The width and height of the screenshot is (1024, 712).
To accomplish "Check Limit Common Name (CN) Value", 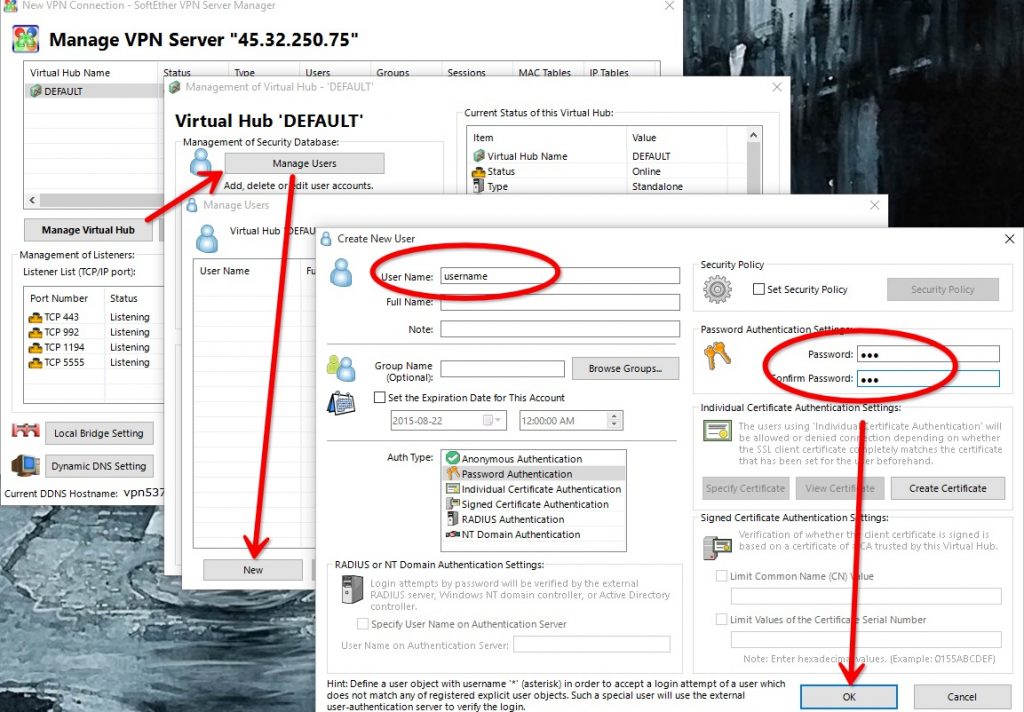I will (721, 576).
